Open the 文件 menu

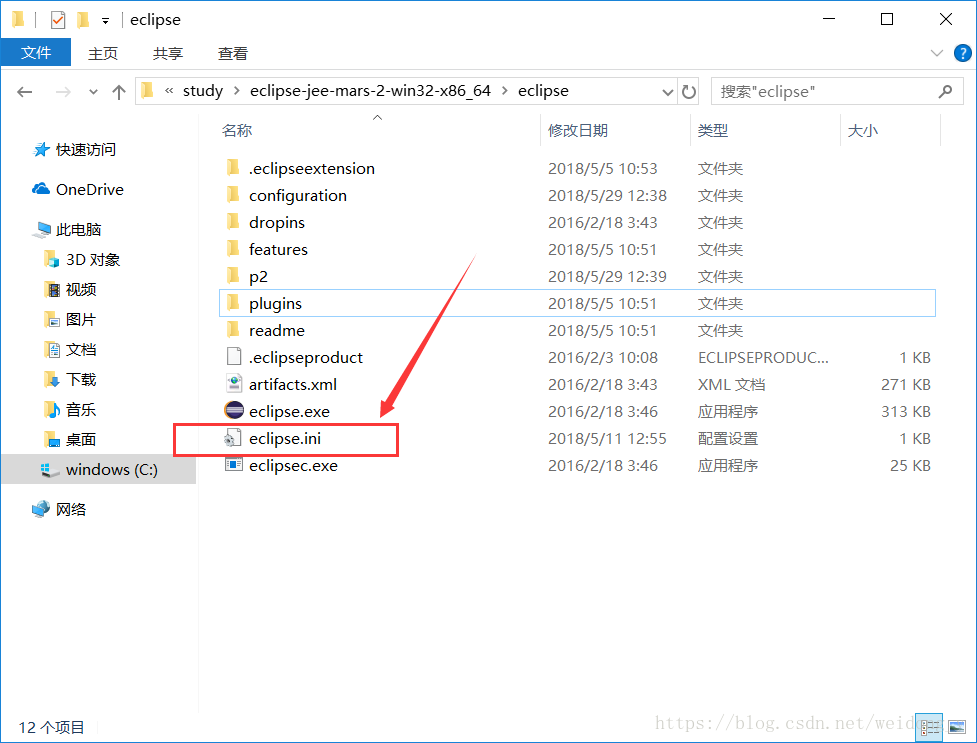[x=36, y=53]
